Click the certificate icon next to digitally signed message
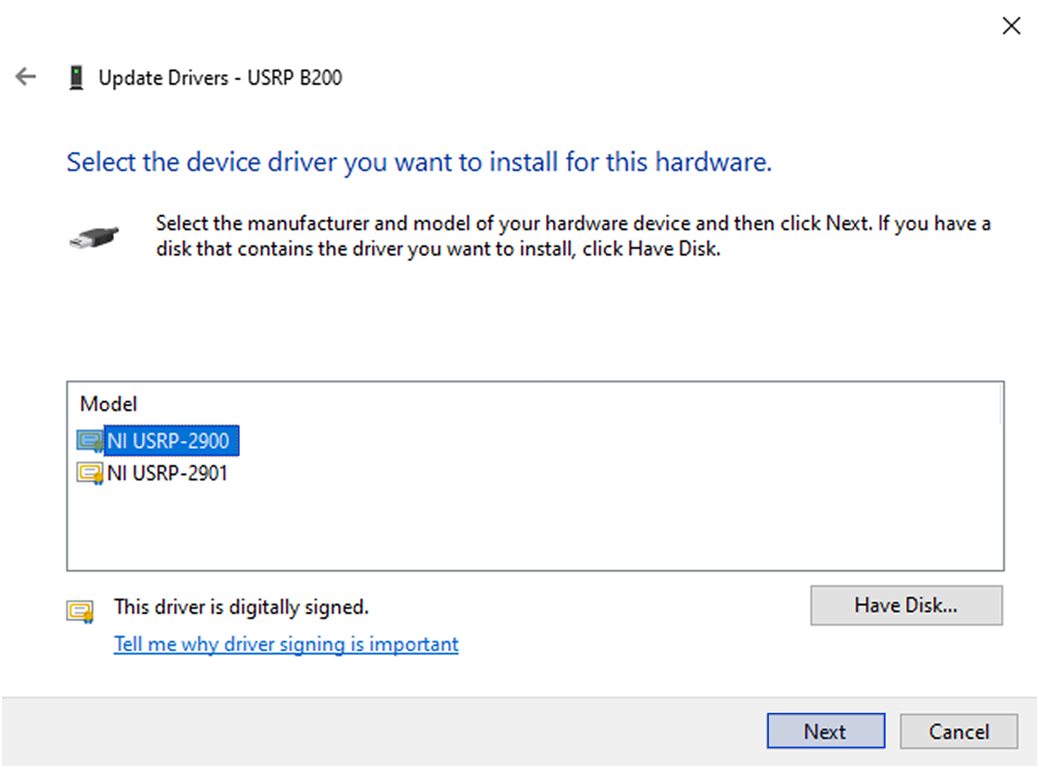 click(80, 611)
